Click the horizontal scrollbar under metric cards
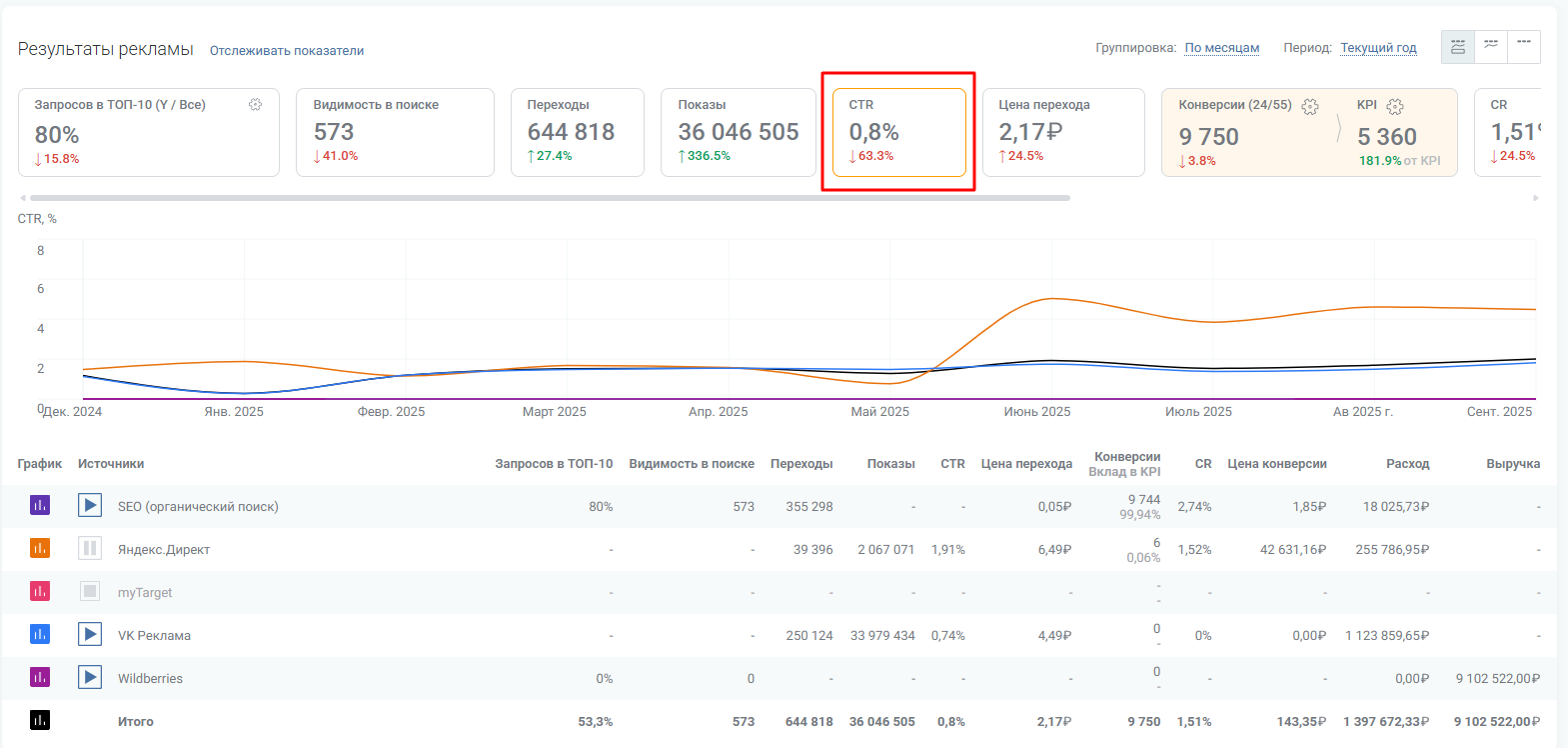This screenshot has width=1568, height=748. 550,198
